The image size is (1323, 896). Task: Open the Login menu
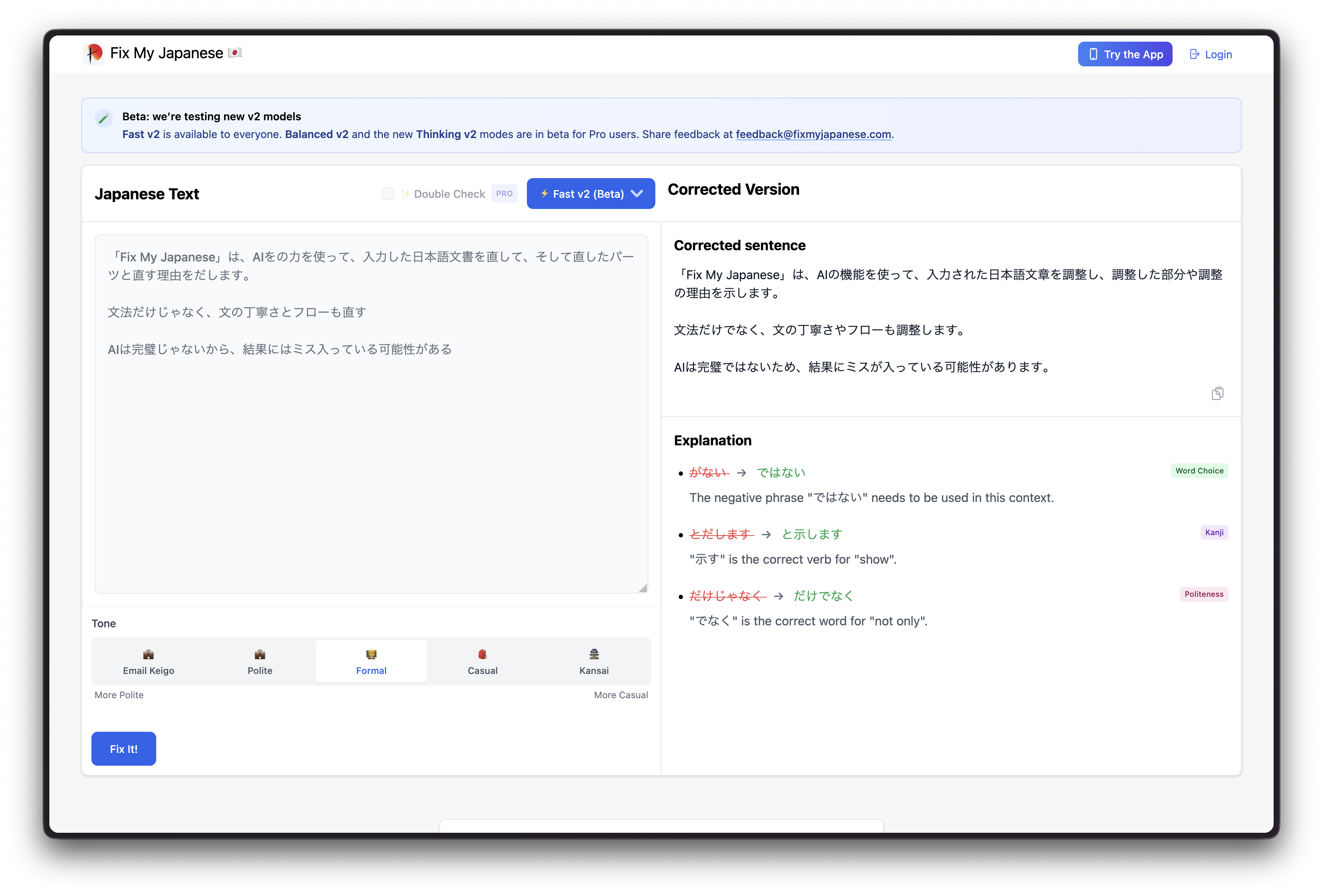tap(1211, 54)
